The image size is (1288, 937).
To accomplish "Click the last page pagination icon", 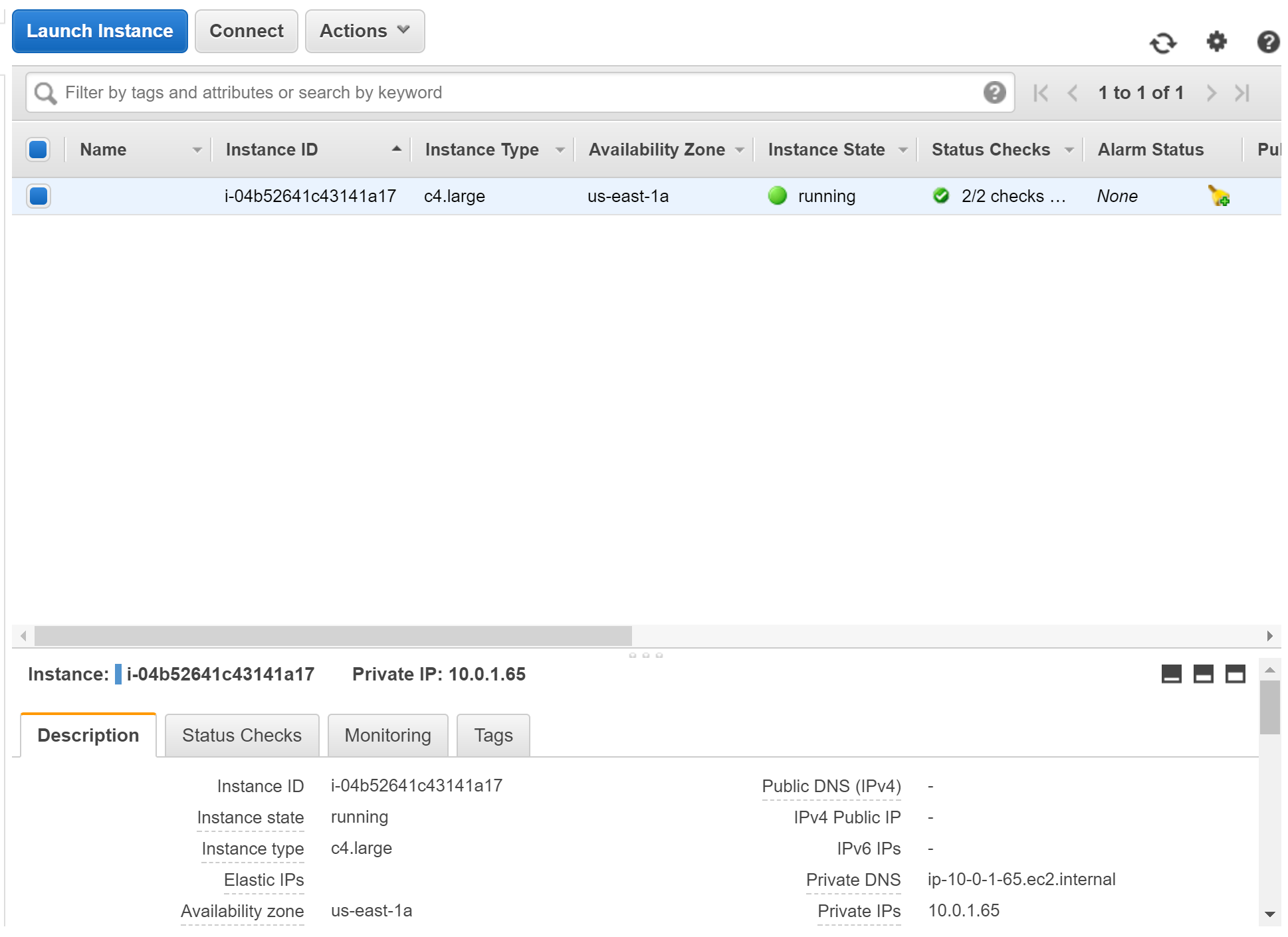I will tap(1243, 93).
